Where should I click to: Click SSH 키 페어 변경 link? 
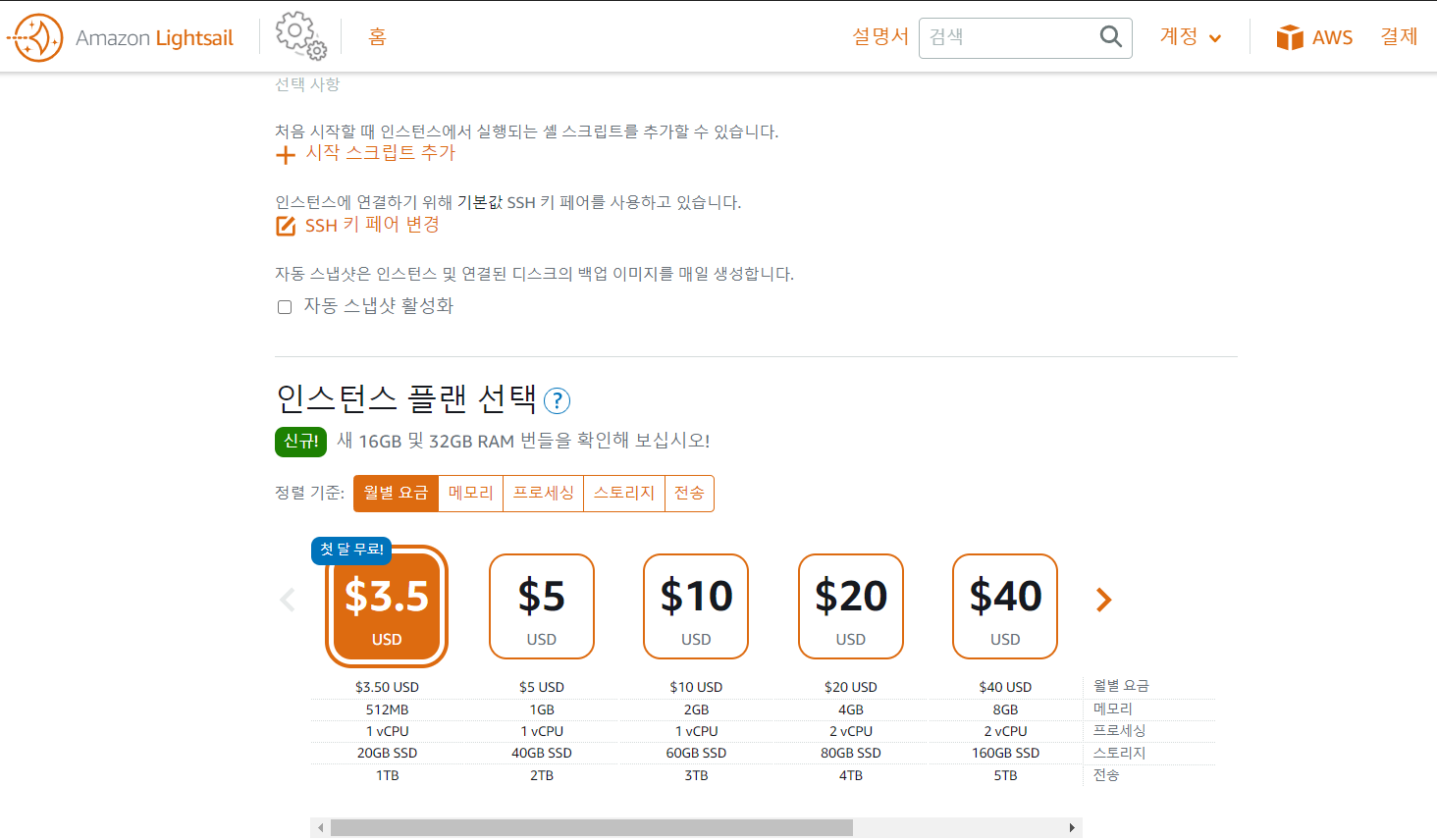tap(372, 225)
